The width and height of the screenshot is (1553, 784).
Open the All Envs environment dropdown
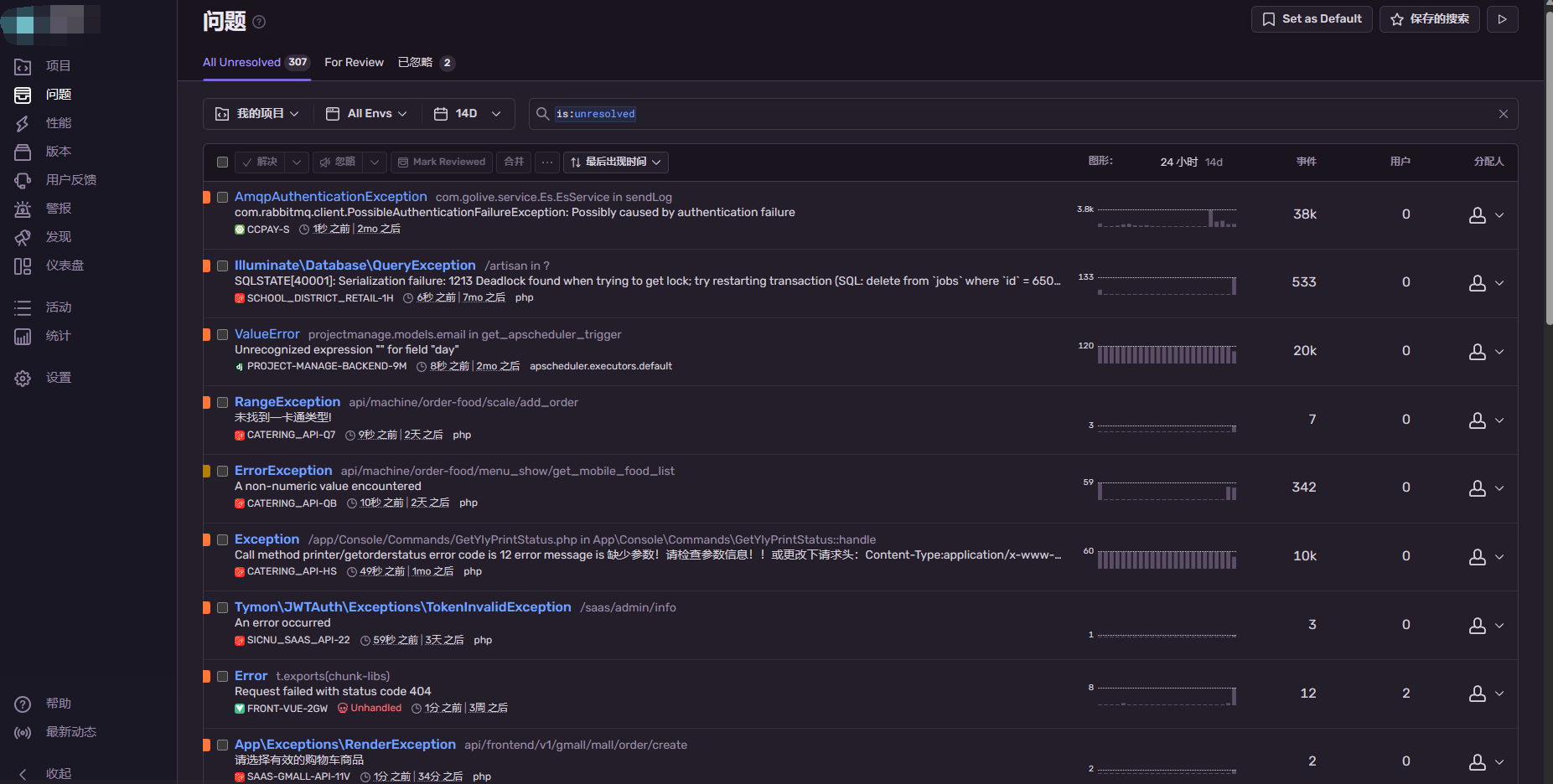366,114
